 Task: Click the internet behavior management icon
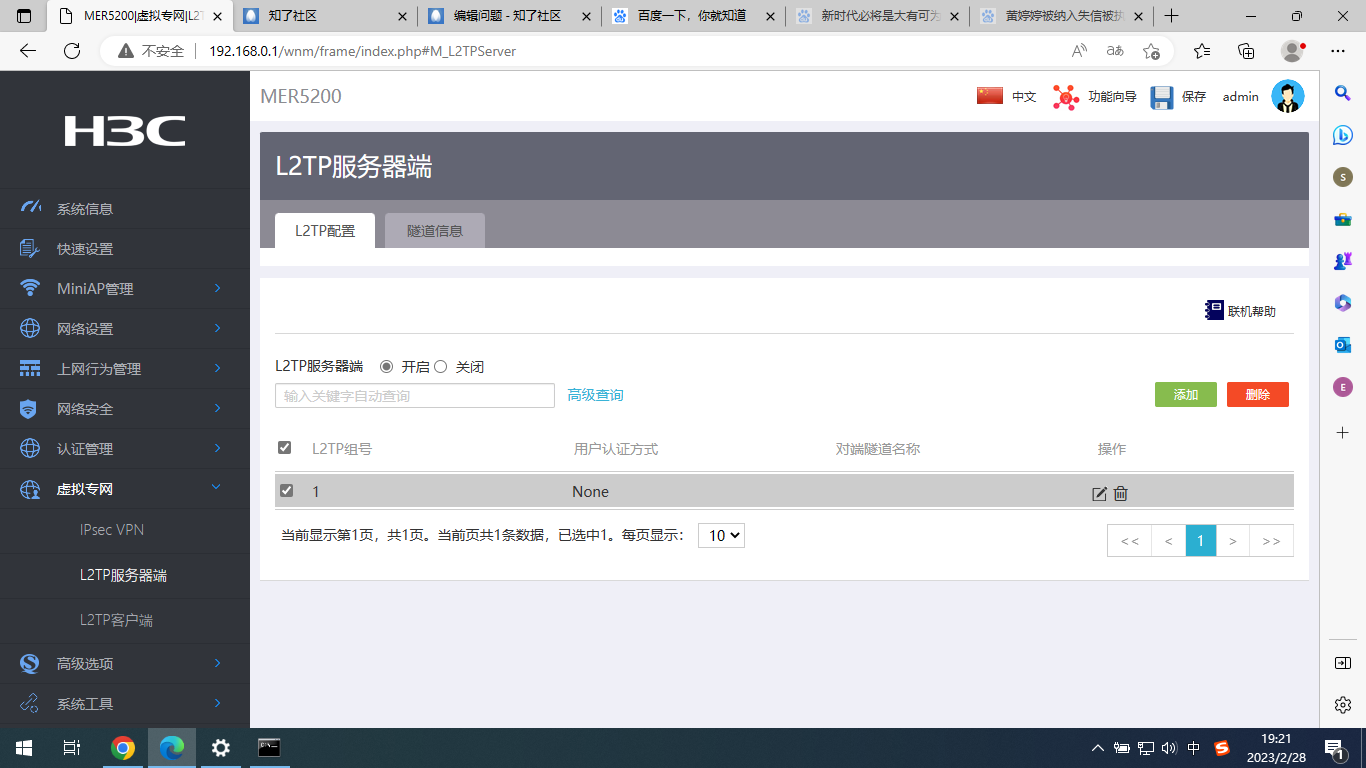coord(30,369)
